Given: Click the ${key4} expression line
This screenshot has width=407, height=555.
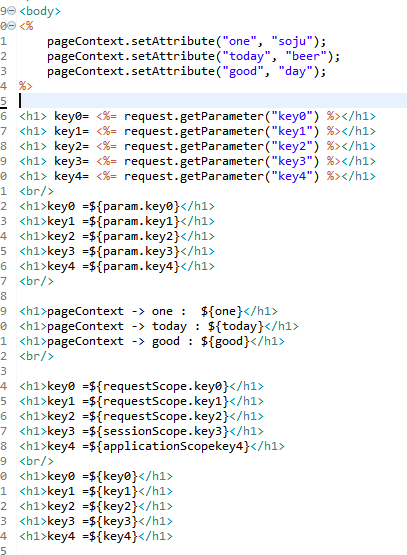Looking at the screenshot, I should click(x=96, y=536).
